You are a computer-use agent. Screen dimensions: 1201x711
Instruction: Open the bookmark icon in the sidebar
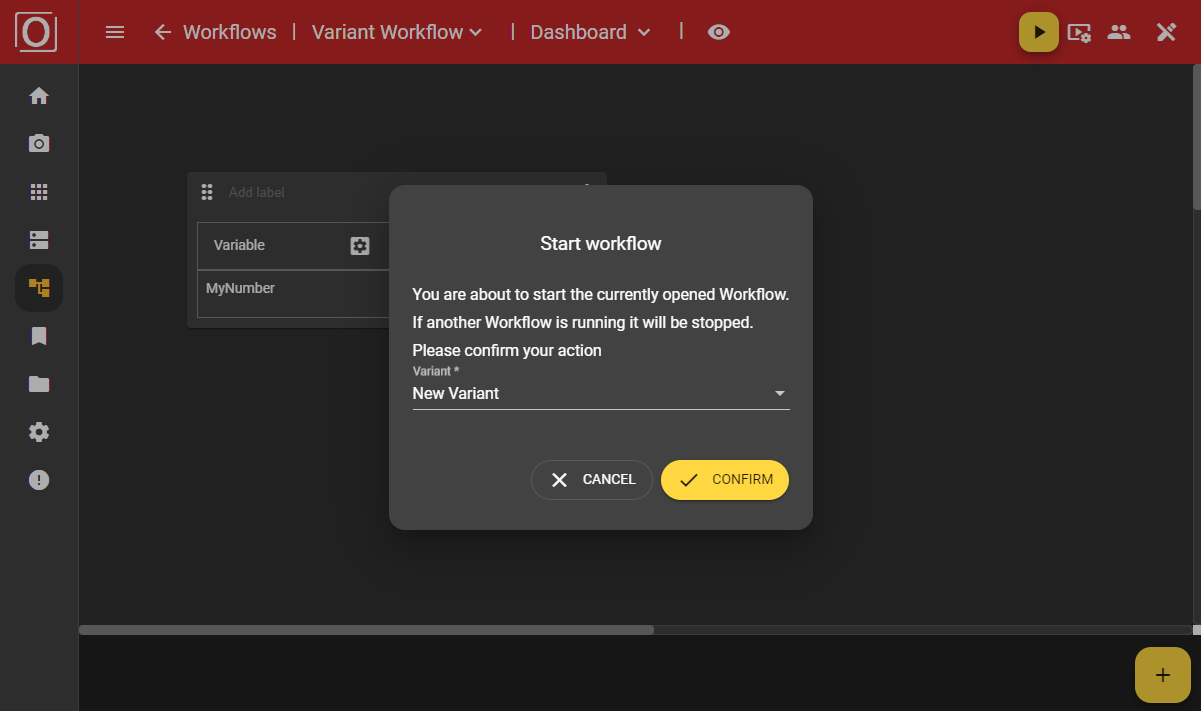pyautogui.click(x=39, y=336)
